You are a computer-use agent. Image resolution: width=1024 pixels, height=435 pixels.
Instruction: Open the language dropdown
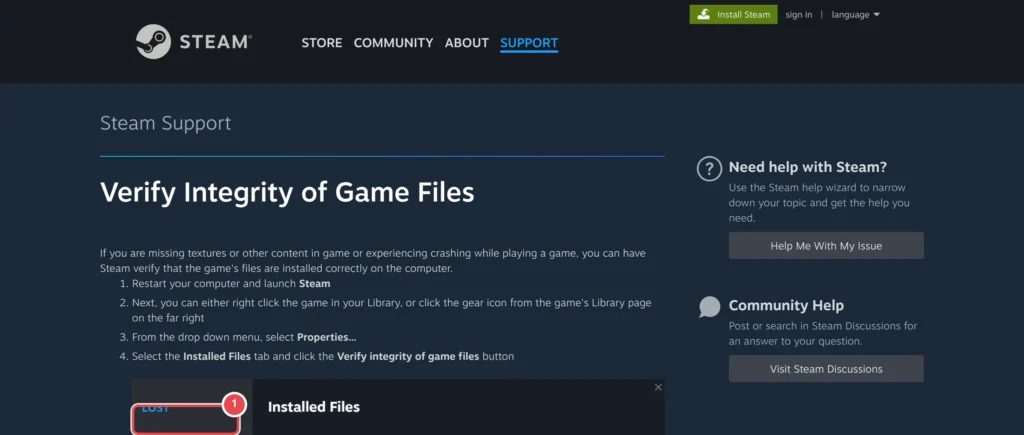855,14
